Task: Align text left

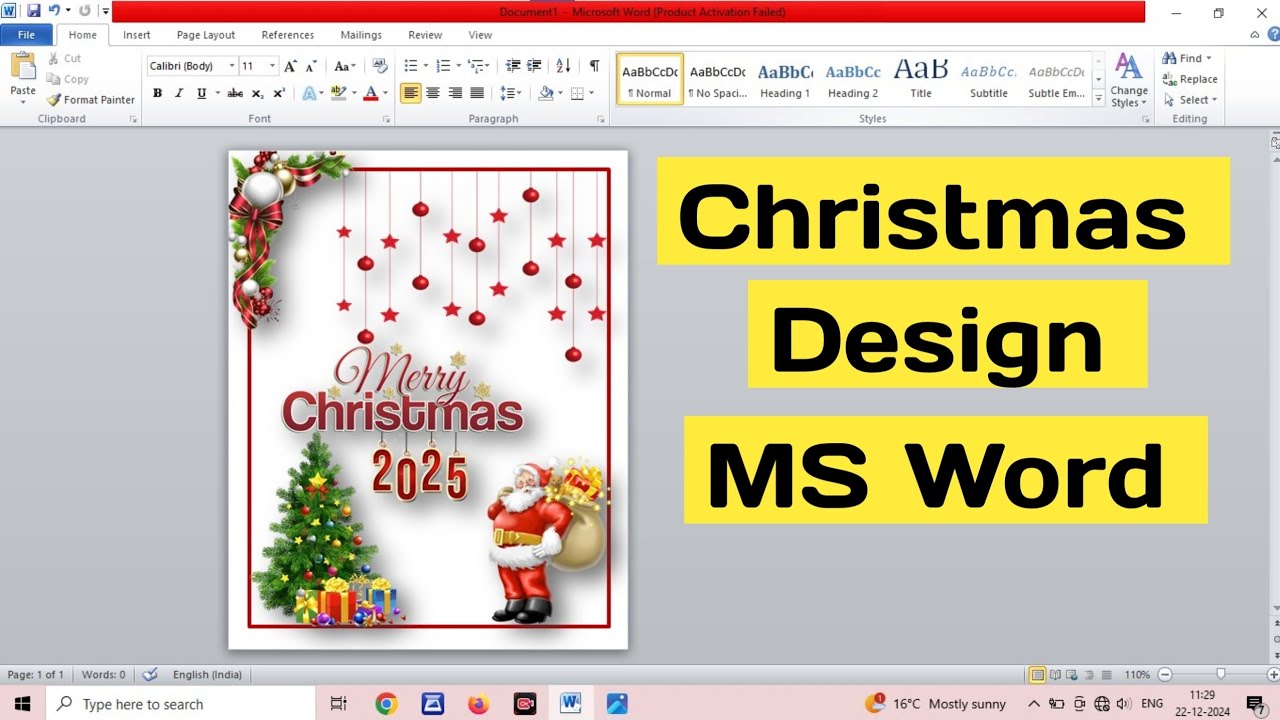Action: click(410, 93)
